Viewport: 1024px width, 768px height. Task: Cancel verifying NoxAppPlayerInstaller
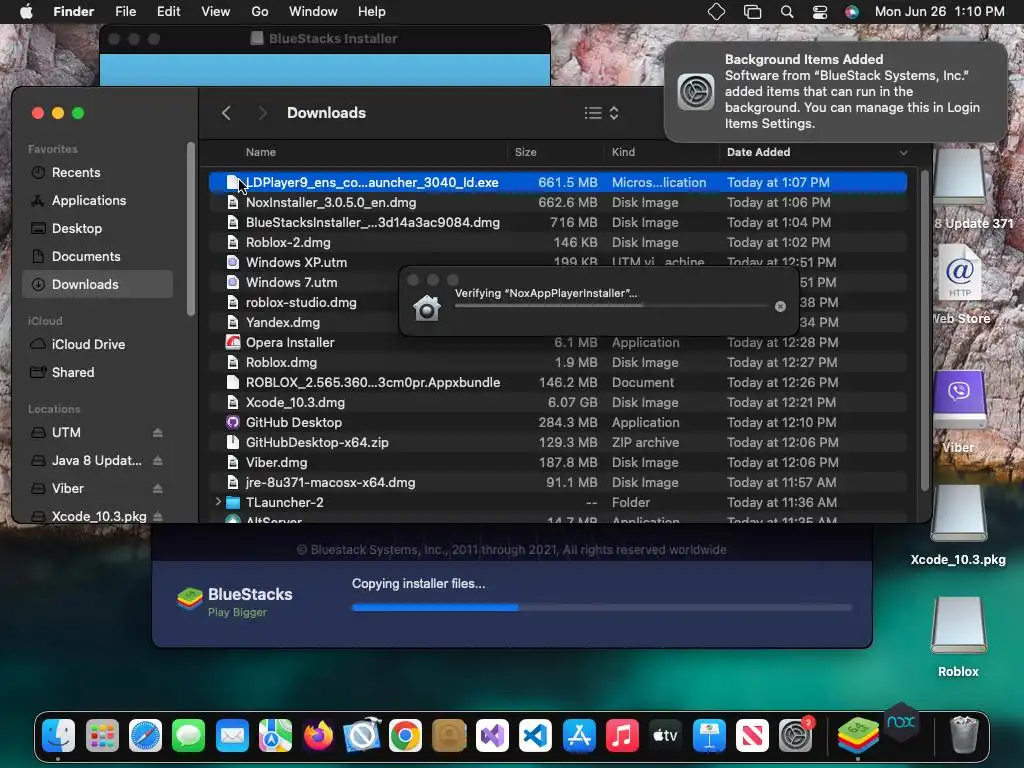coord(780,306)
